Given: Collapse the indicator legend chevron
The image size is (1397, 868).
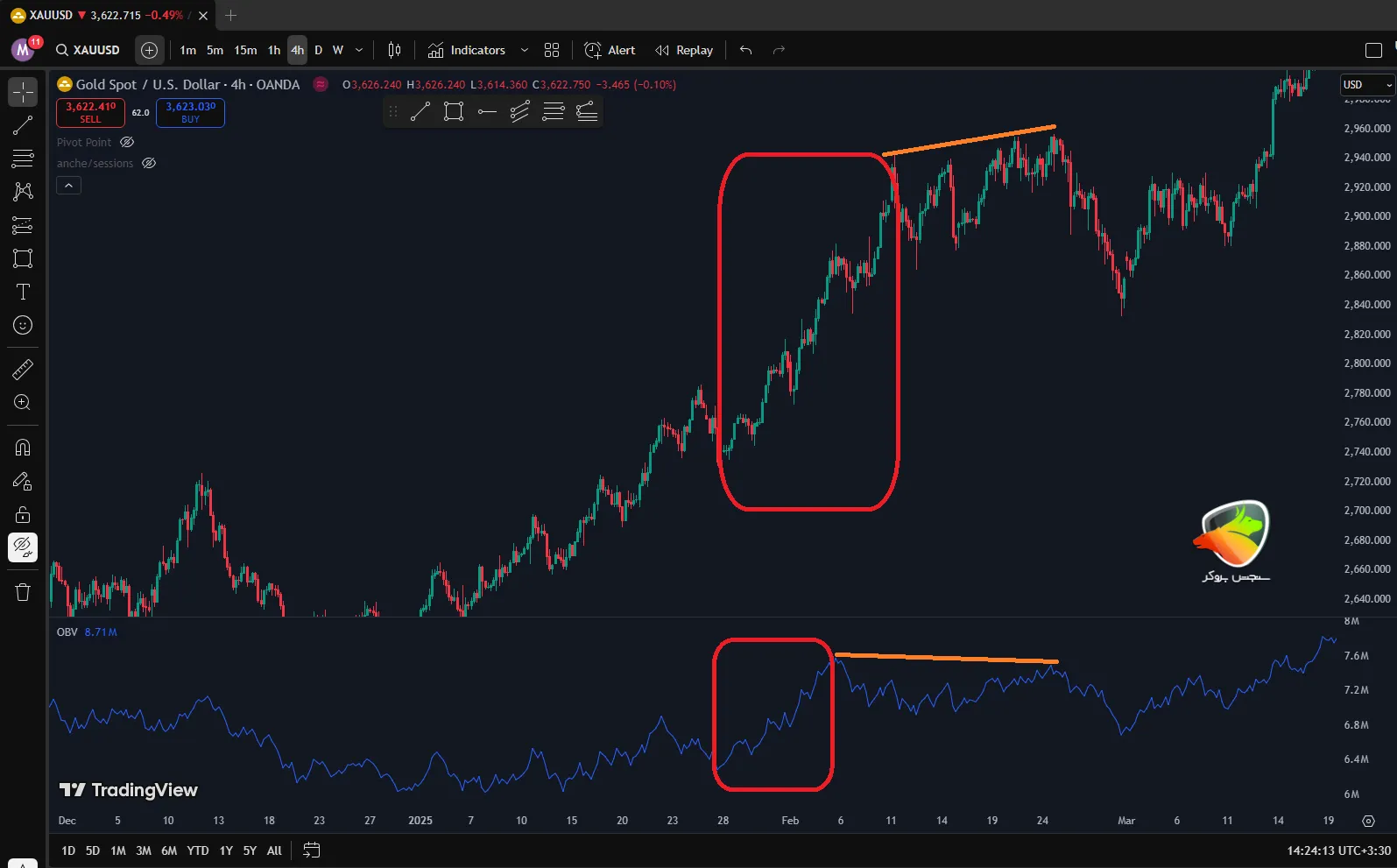Looking at the screenshot, I should 68,185.
